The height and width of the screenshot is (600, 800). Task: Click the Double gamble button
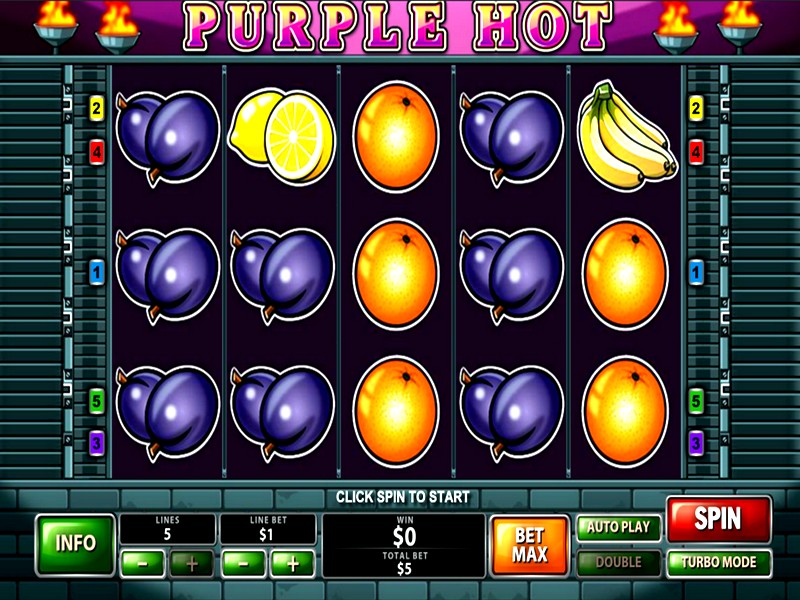click(x=618, y=562)
